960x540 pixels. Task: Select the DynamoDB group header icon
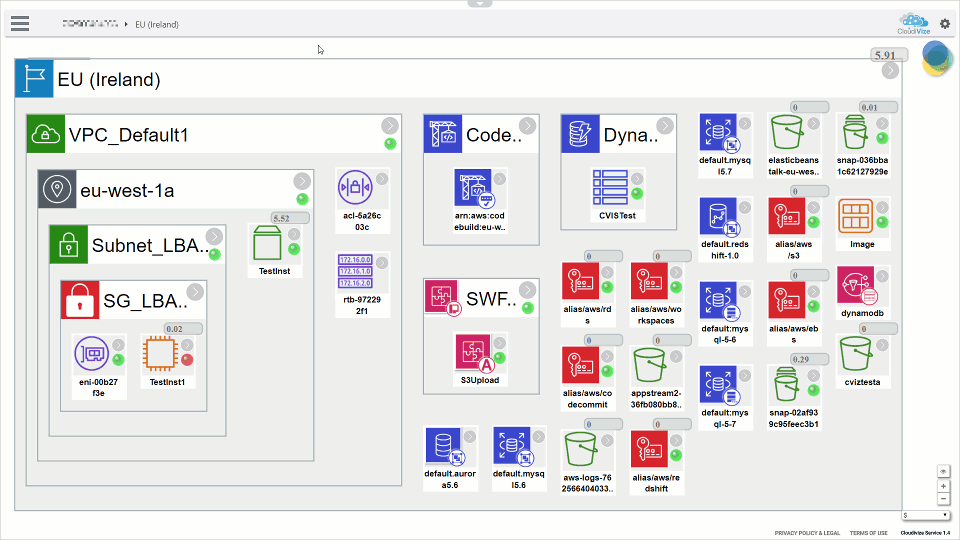point(580,134)
